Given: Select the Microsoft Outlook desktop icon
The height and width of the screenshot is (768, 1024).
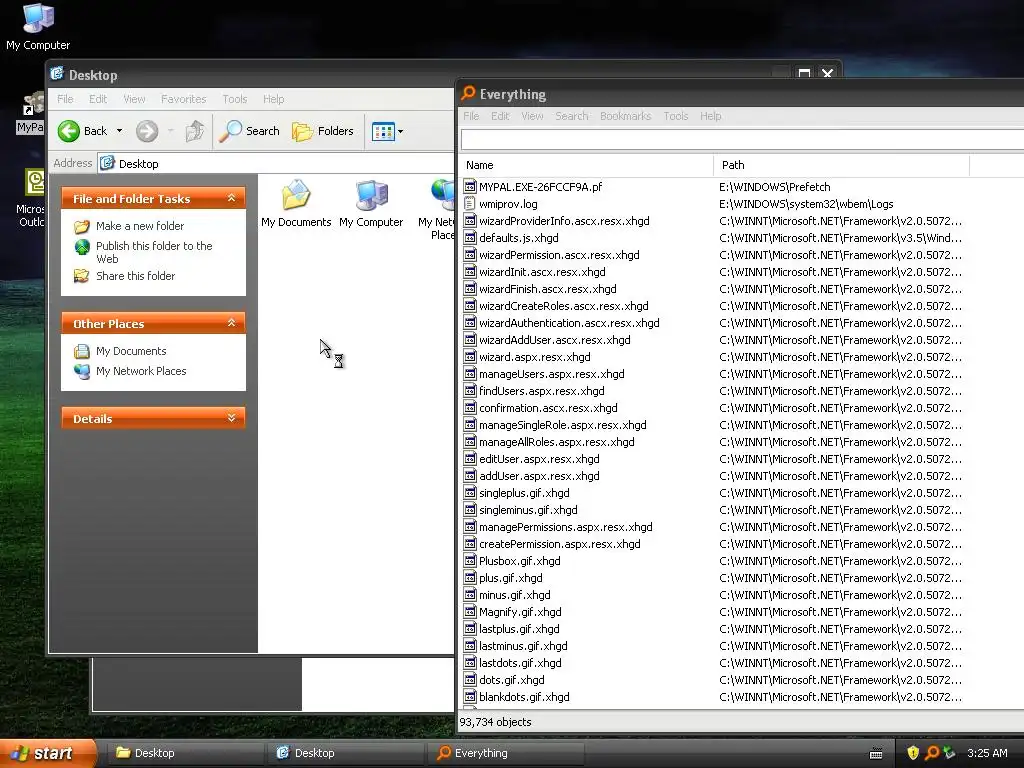Looking at the screenshot, I should coord(33,183).
